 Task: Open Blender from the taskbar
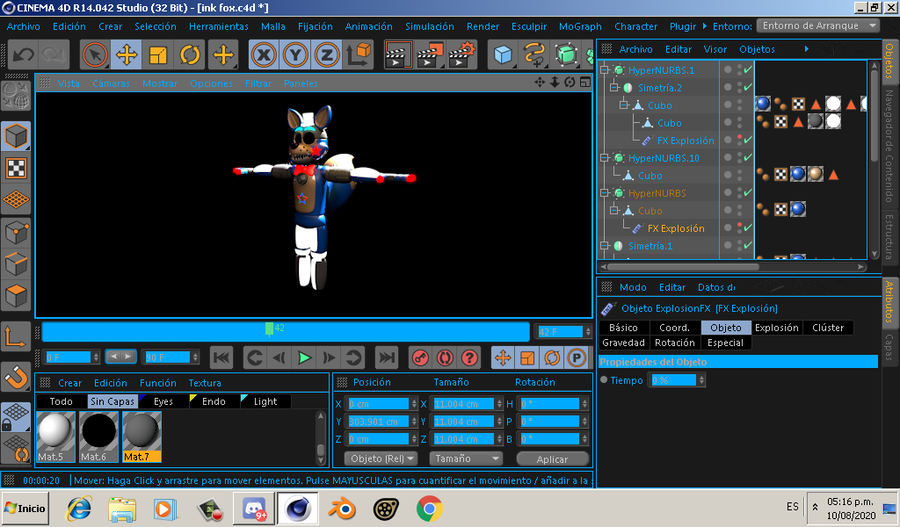342,509
